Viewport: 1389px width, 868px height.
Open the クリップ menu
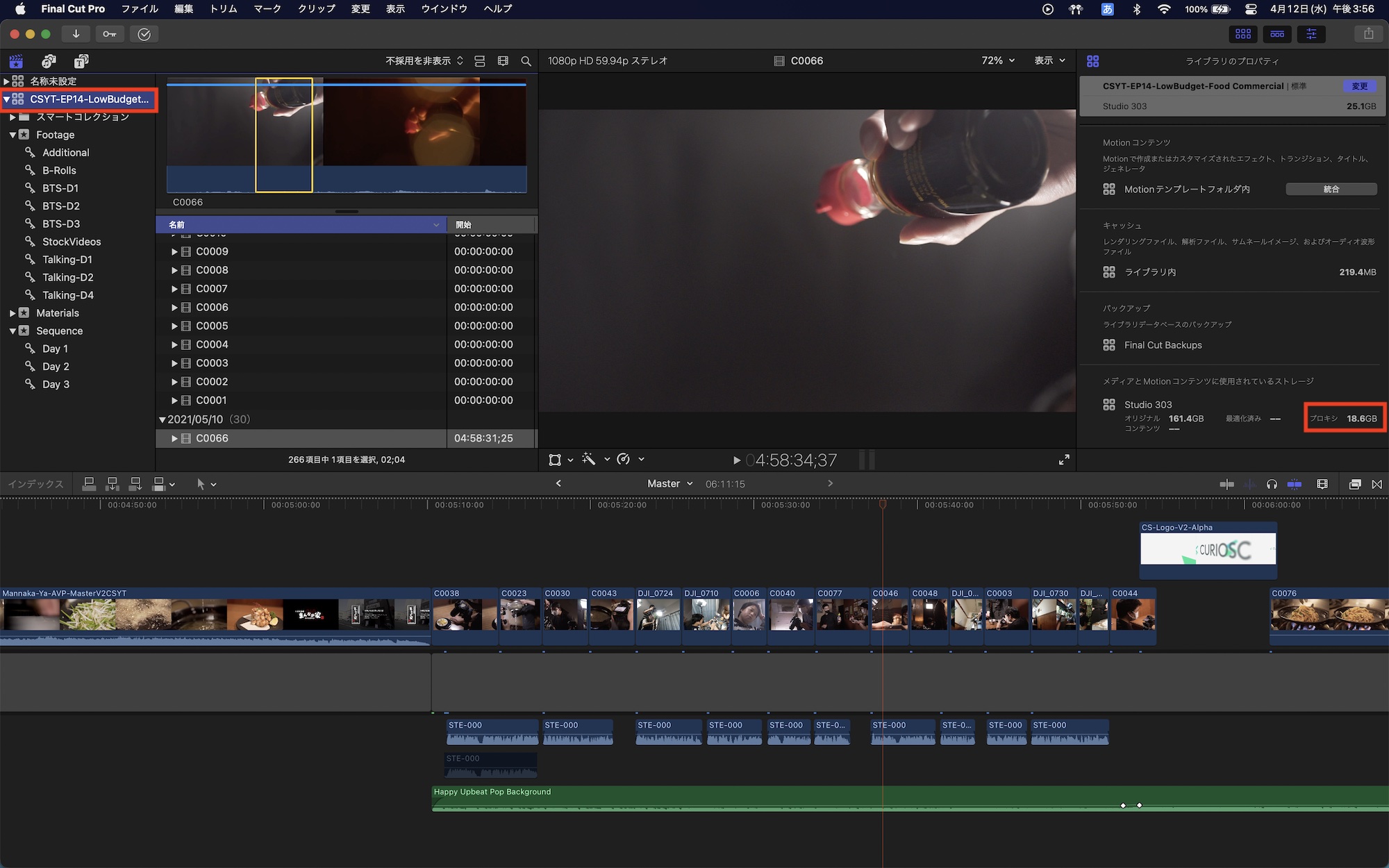(x=317, y=9)
